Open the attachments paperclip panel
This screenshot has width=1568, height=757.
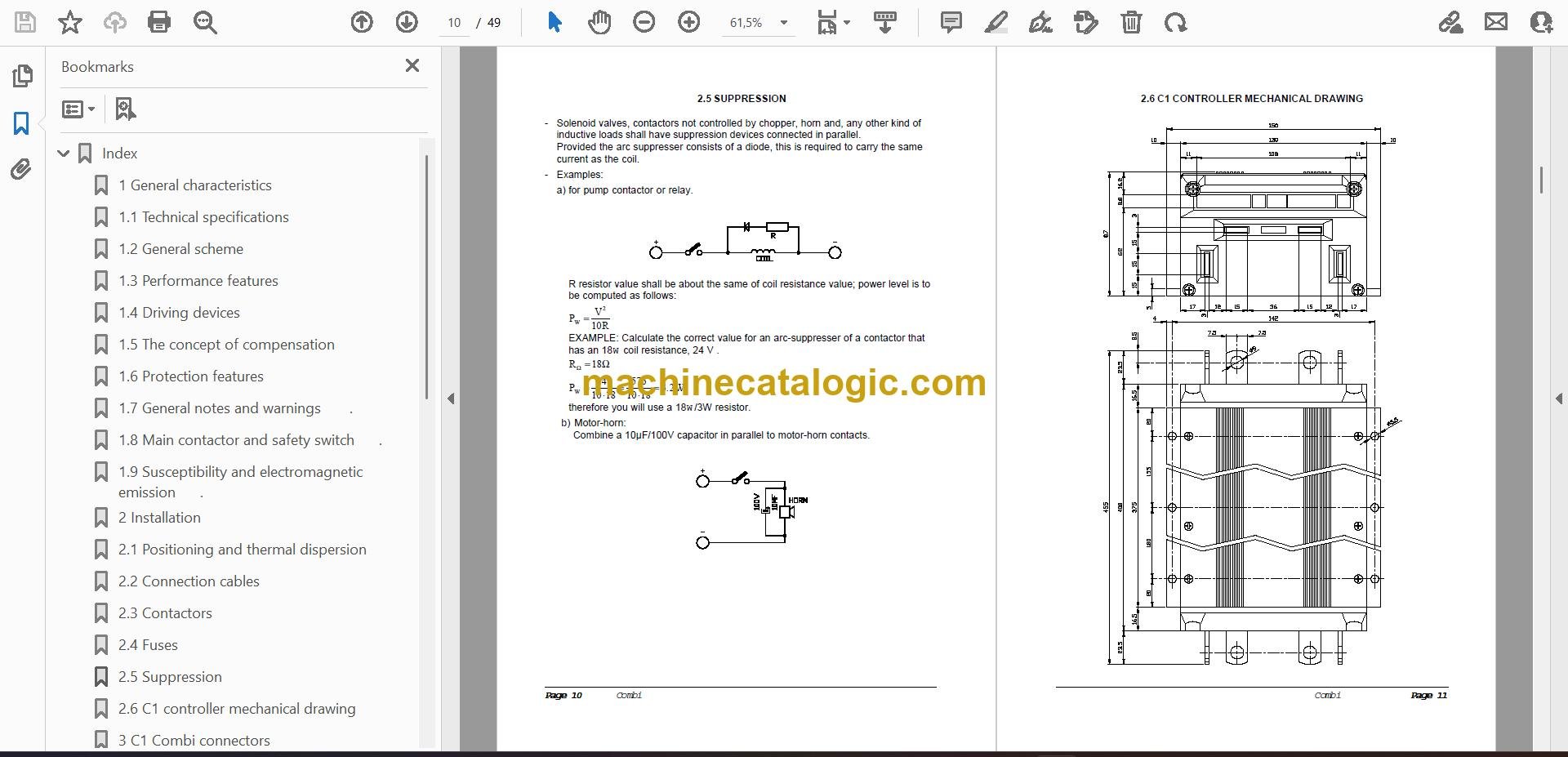21,170
